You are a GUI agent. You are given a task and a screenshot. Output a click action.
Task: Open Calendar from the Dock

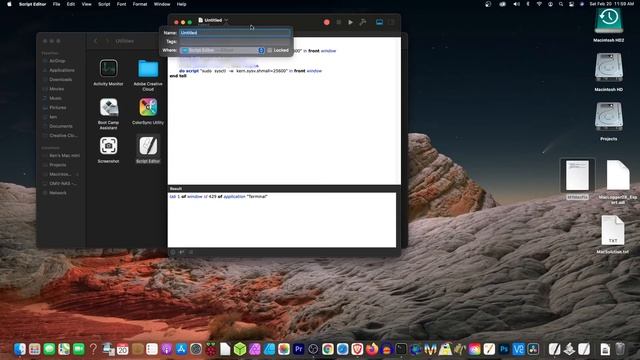[122, 349]
